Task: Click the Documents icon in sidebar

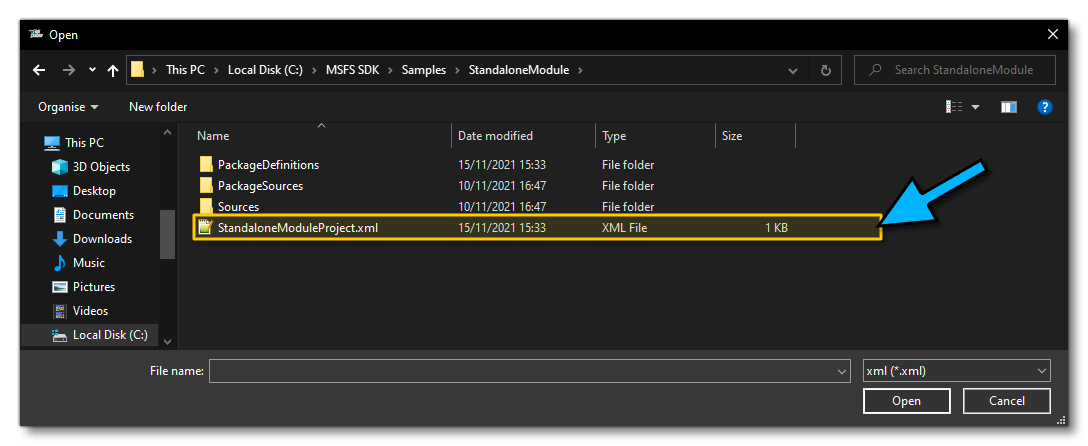Action: [60, 215]
